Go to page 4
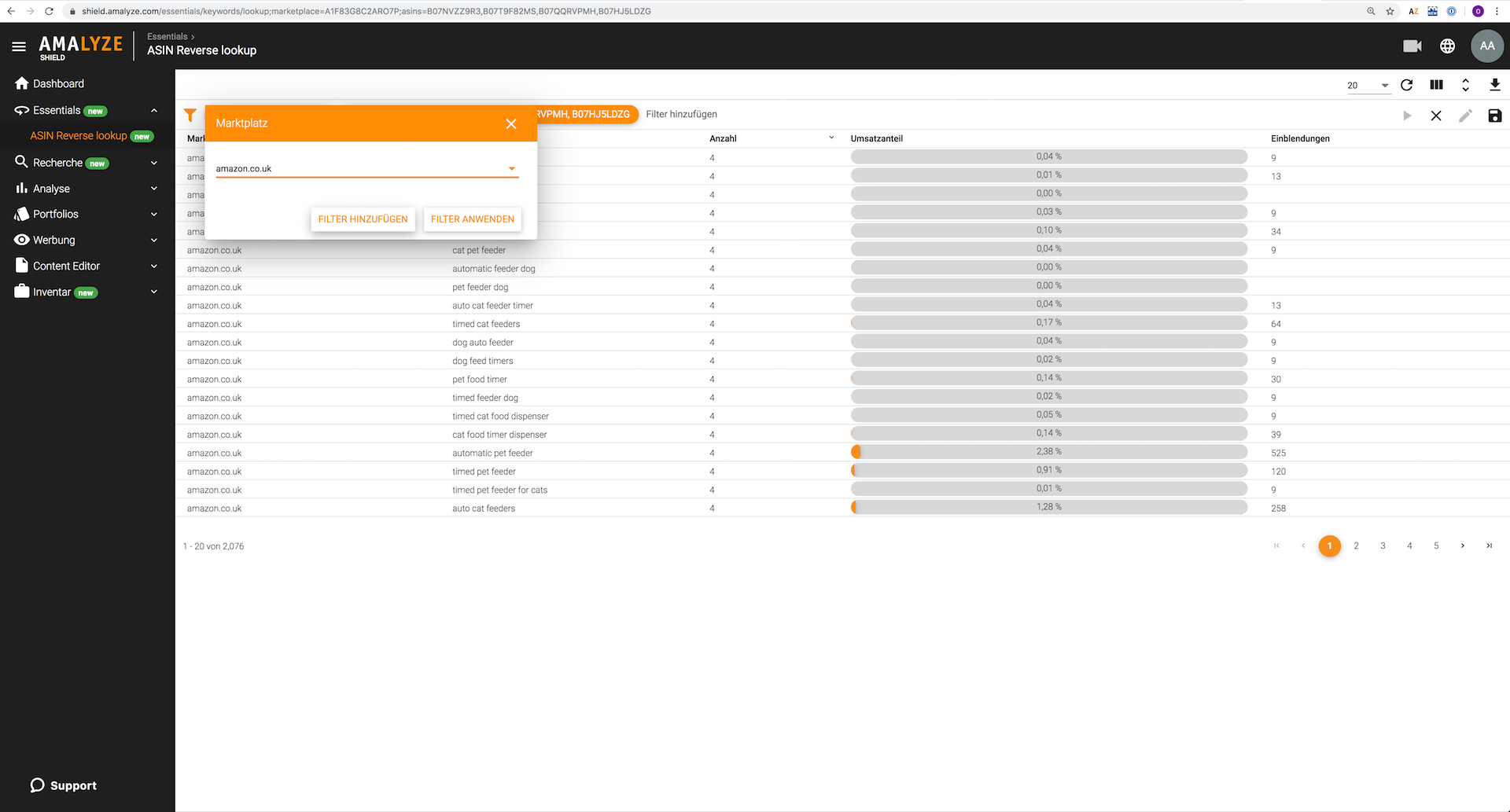Screen dimensions: 1510x812 (1409, 546)
